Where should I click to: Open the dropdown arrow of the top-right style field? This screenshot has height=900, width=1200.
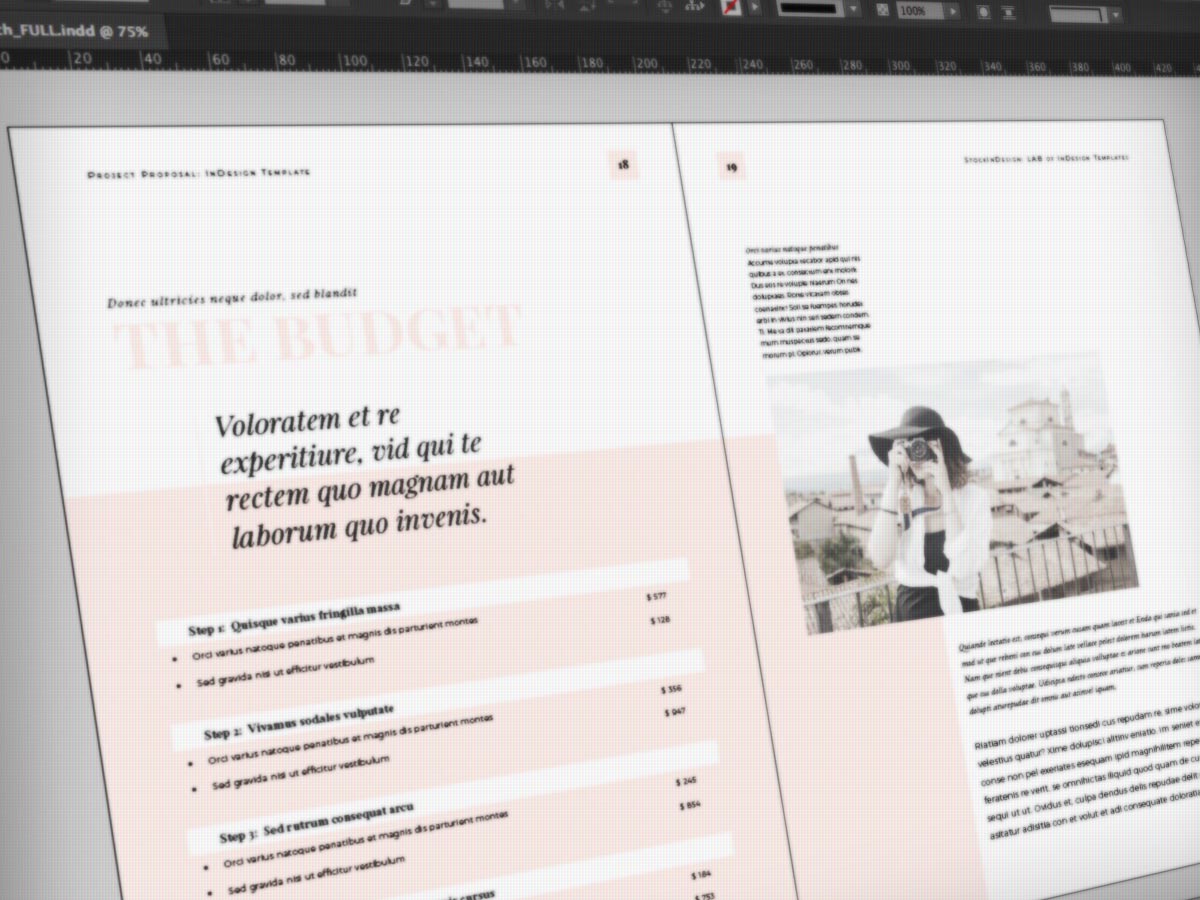click(1115, 15)
